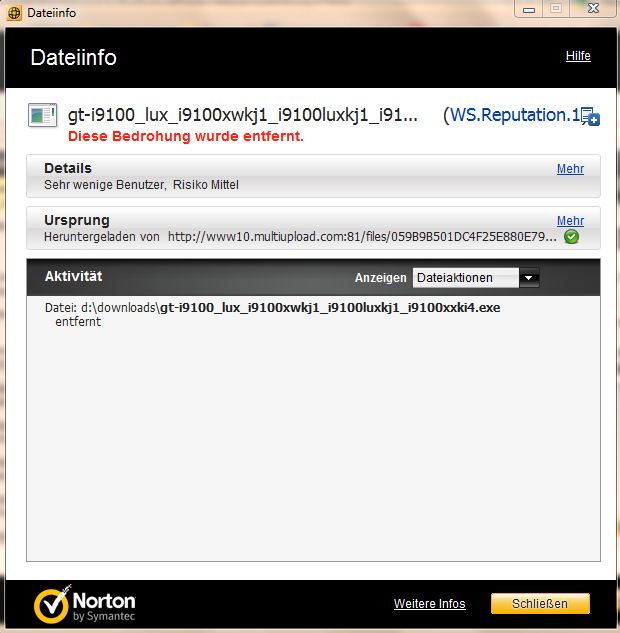Image resolution: width=620 pixels, height=633 pixels.
Task: Minimize the Dateiinfo window
Action: point(529,9)
